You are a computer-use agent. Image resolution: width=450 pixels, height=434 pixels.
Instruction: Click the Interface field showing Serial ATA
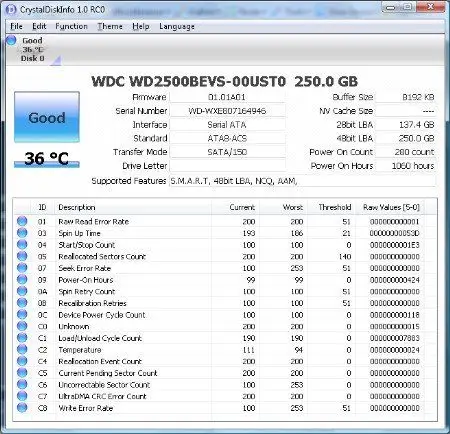tap(227, 125)
